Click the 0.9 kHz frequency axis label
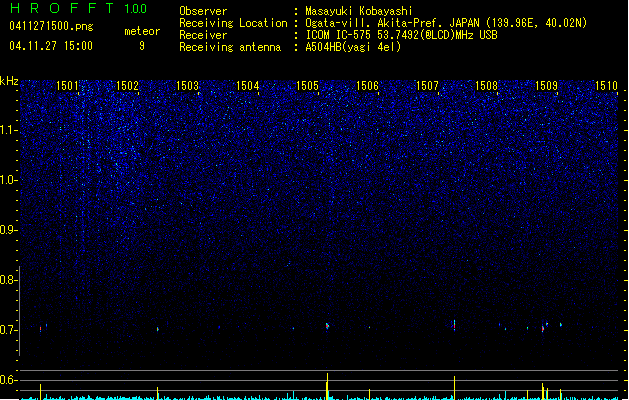The width and height of the screenshot is (629, 400). [8, 230]
